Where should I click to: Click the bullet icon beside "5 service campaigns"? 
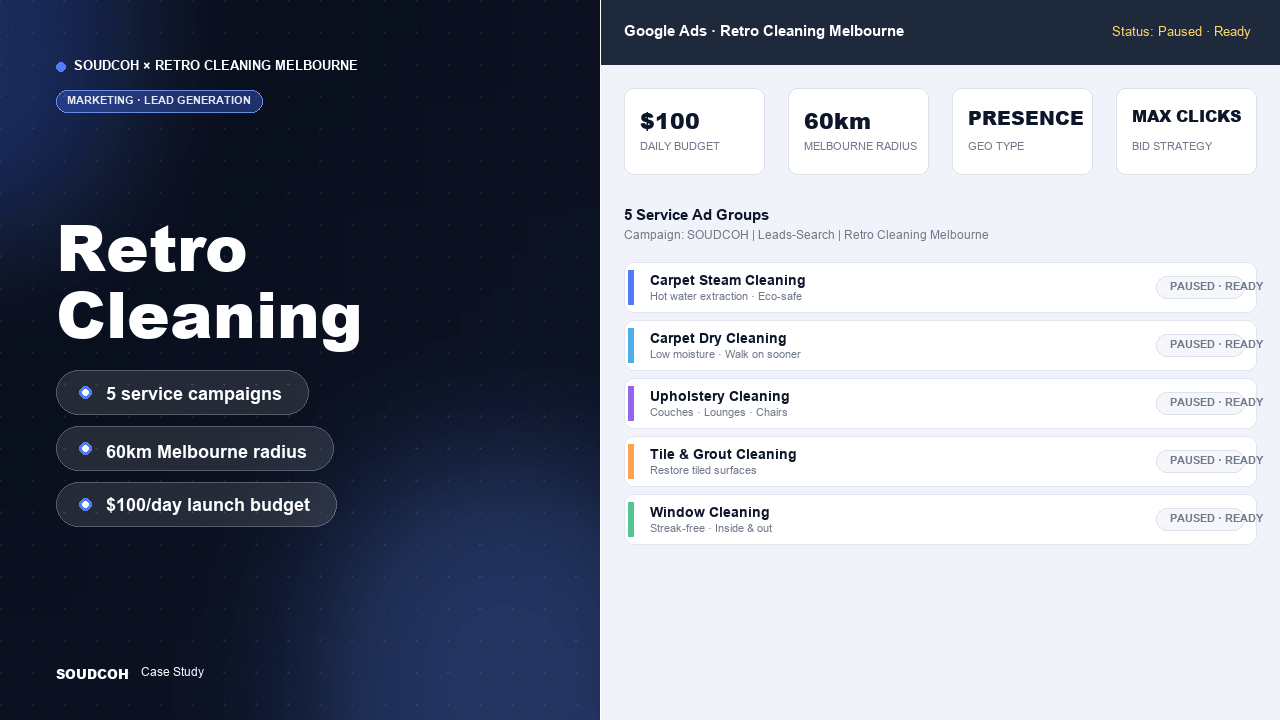click(x=86, y=393)
